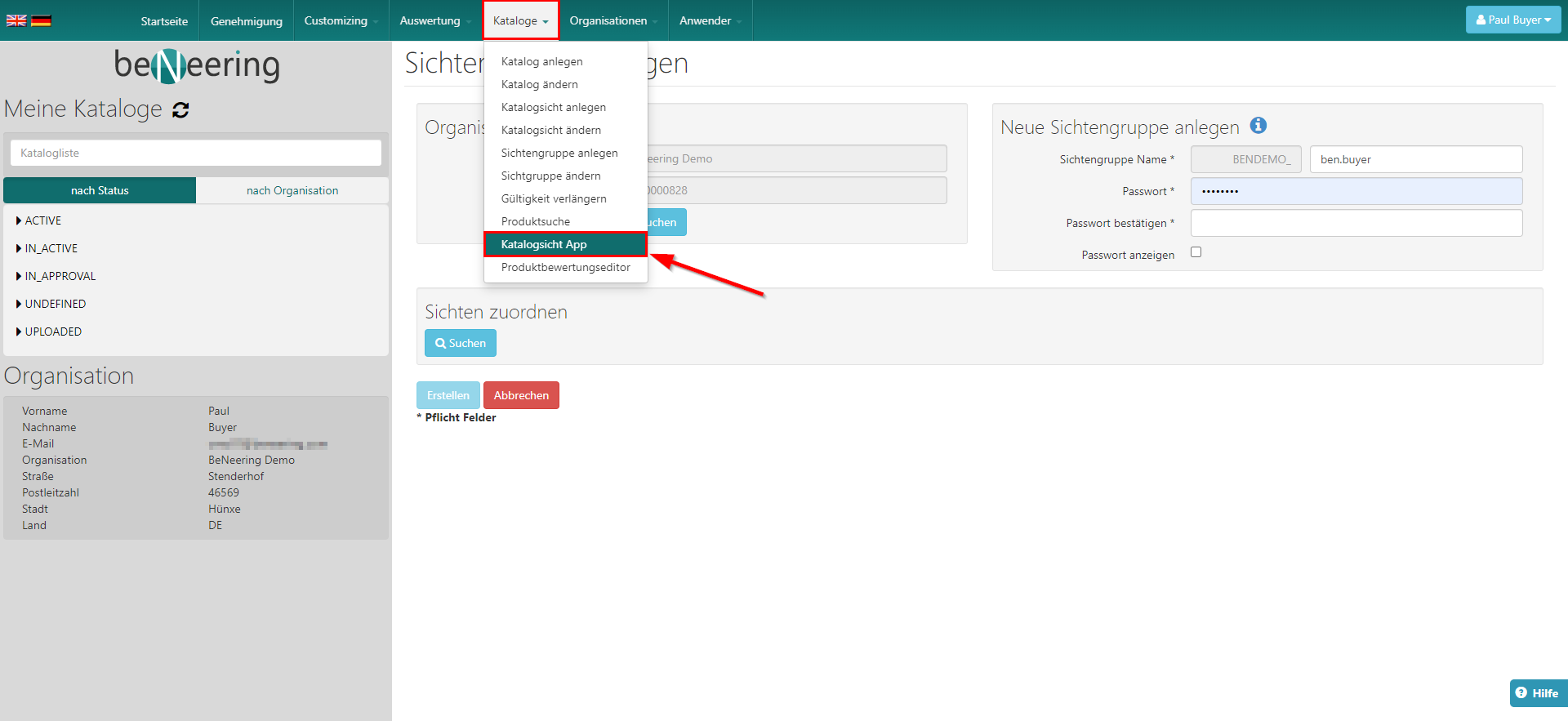Switch to the nach Organisation tab
1568x721 pixels.
click(x=292, y=190)
